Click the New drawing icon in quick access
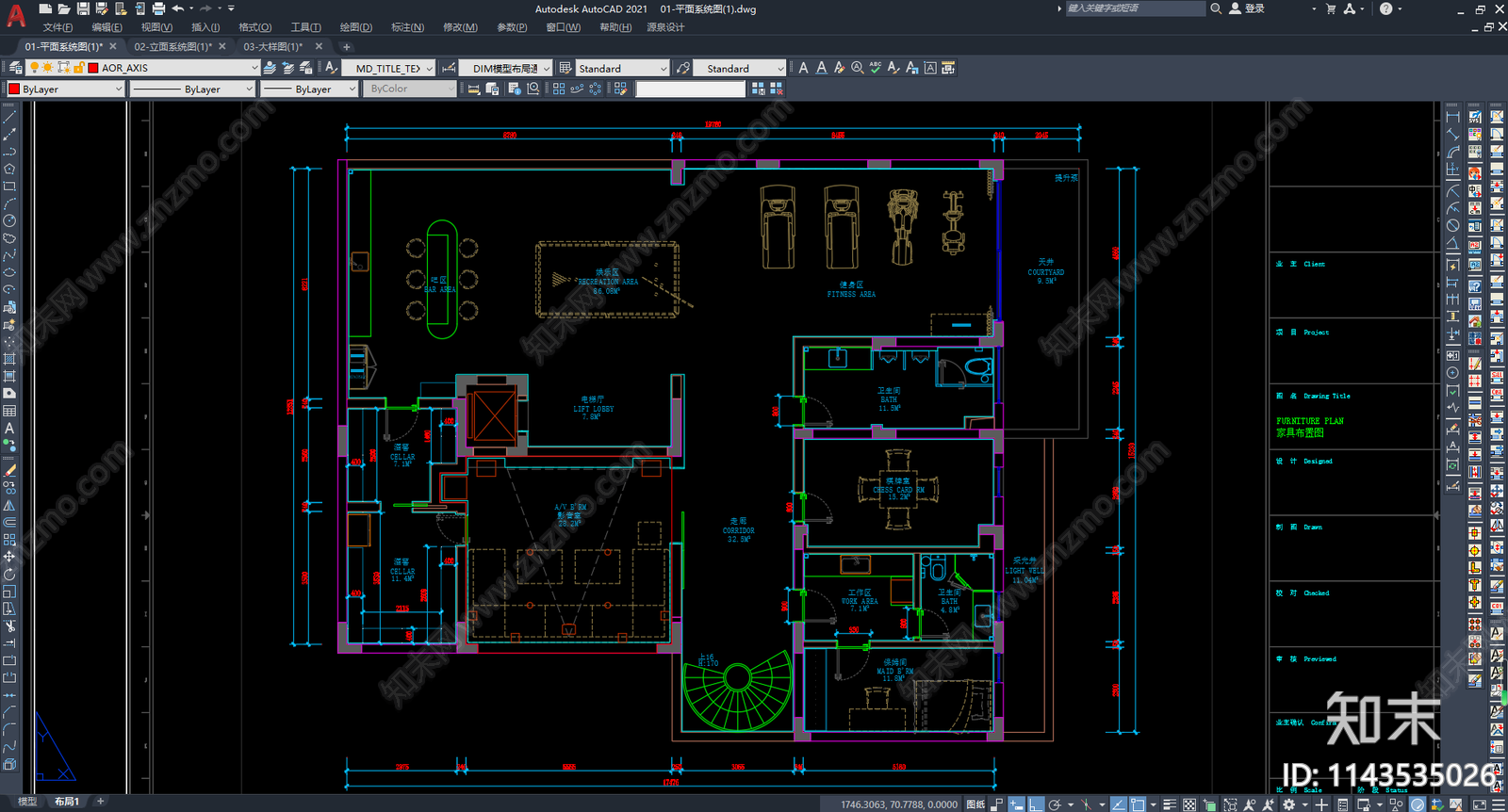 [45, 8]
